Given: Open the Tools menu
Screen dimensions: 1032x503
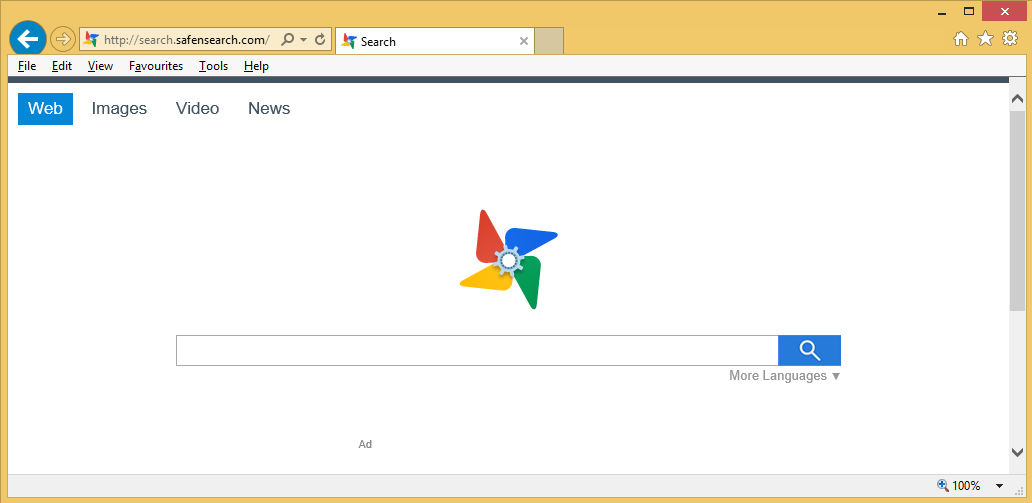Looking at the screenshot, I should pos(213,66).
